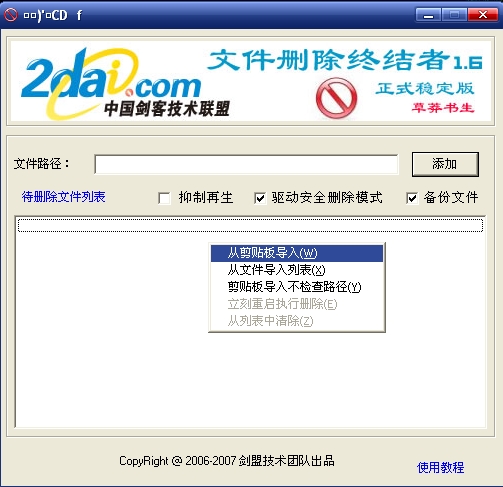Click the 文件删除终结者 1.6 banner title

coord(345,60)
